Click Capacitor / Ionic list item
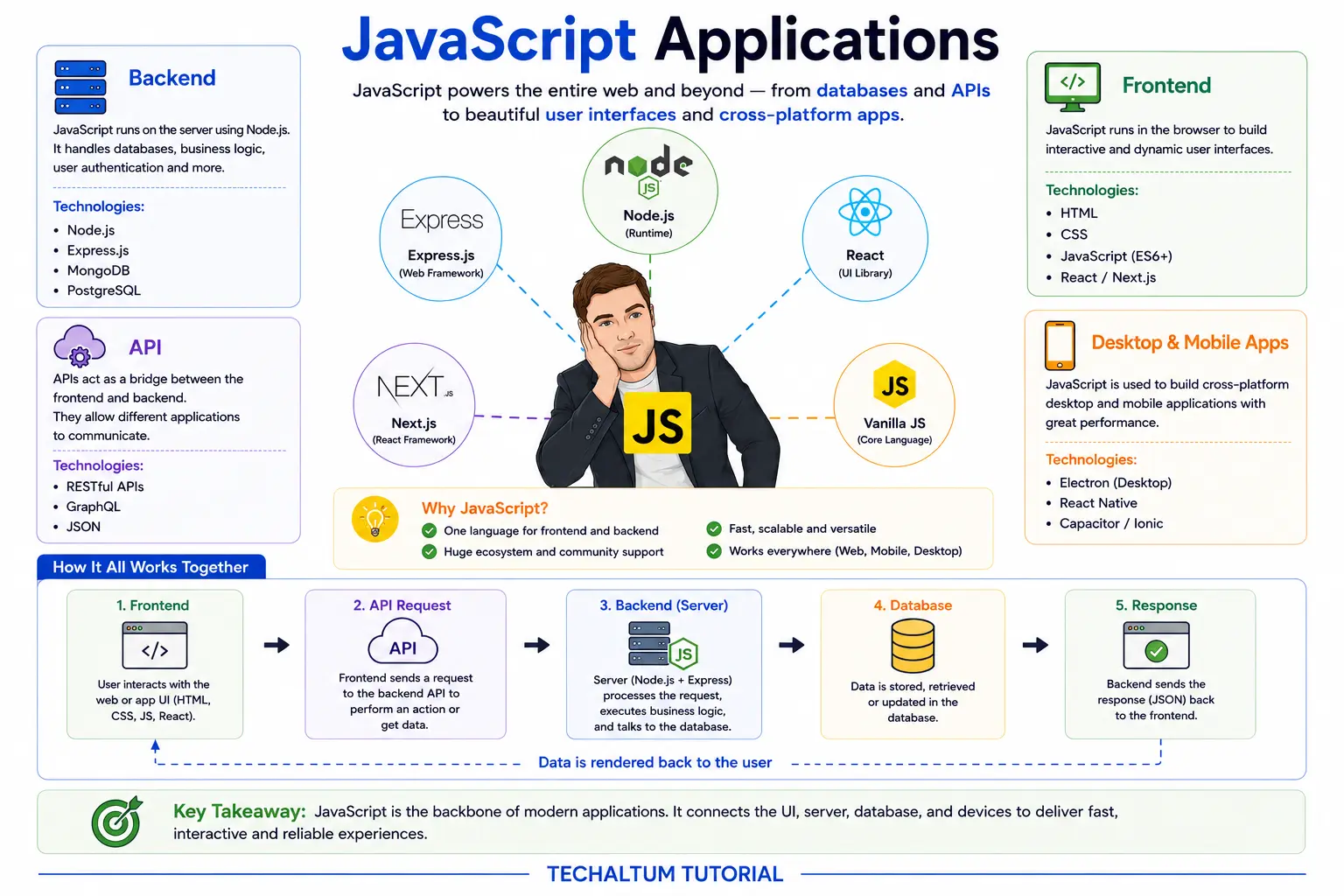 pyautogui.click(x=1110, y=523)
